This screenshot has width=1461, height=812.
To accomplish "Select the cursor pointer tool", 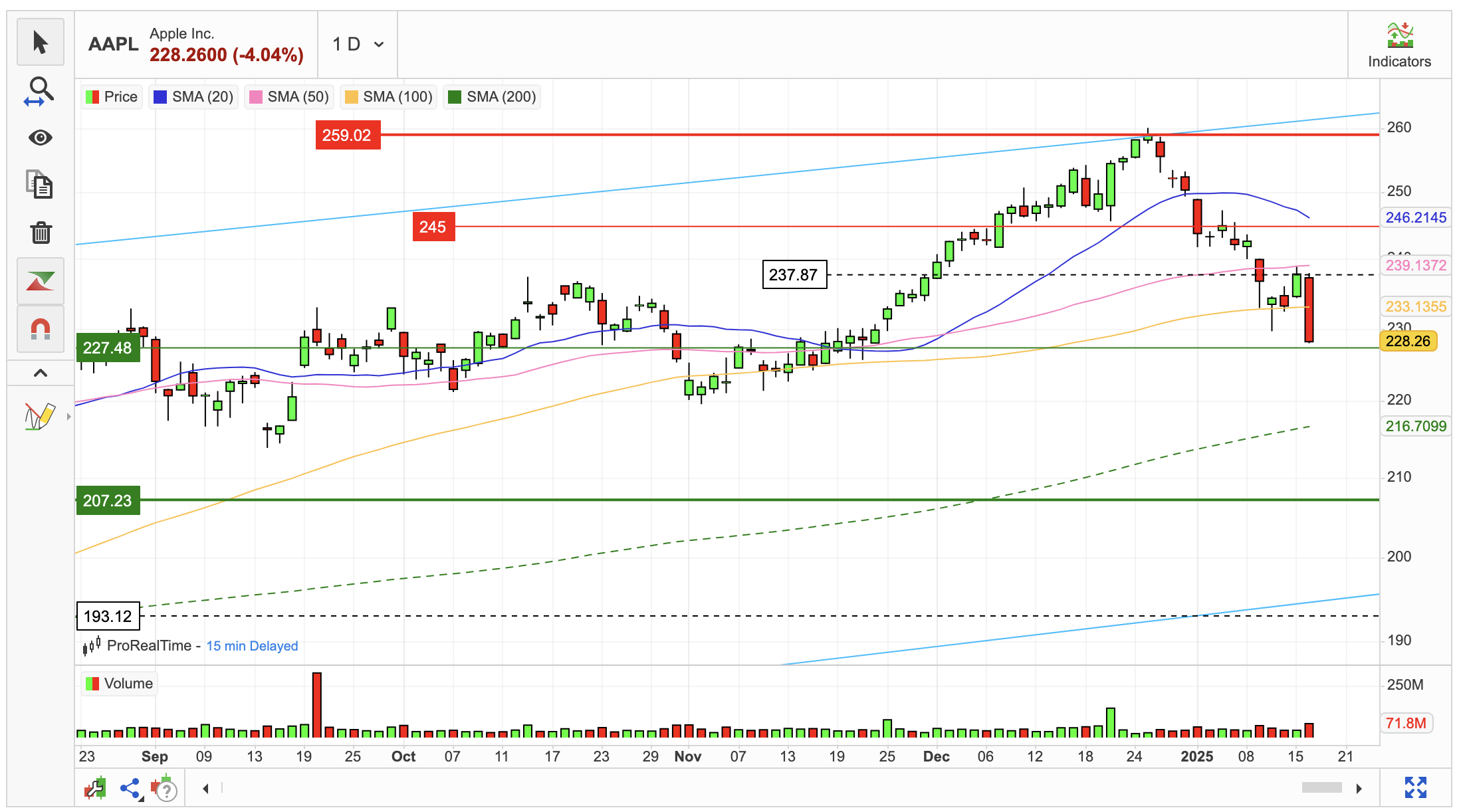I will [41, 42].
